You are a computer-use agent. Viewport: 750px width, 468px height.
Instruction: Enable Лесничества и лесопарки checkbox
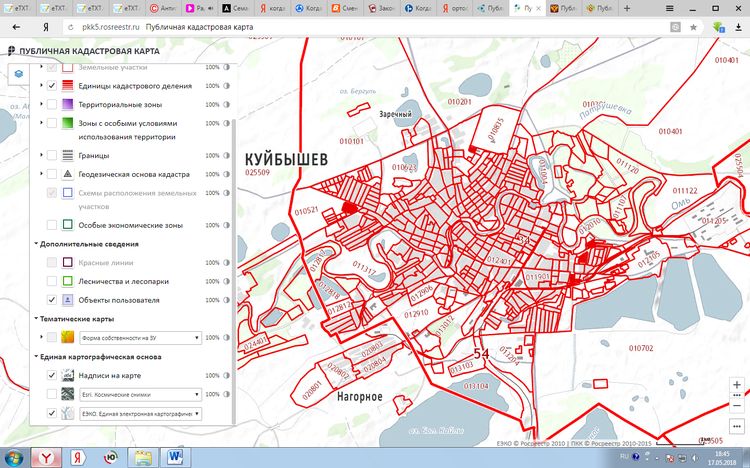[x=52, y=281]
